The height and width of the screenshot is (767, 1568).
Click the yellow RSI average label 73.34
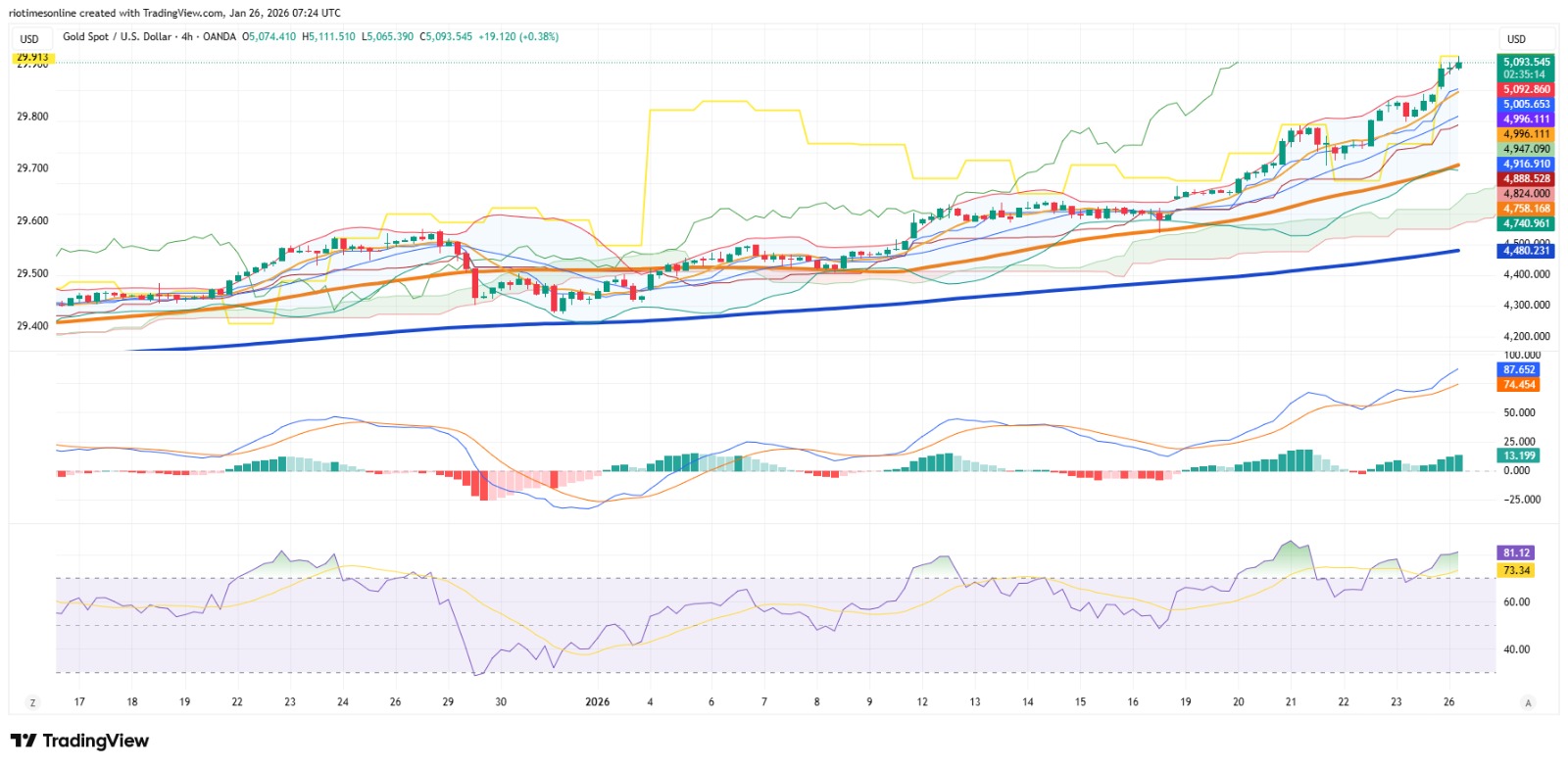pyautogui.click(x=1516, y=570)
